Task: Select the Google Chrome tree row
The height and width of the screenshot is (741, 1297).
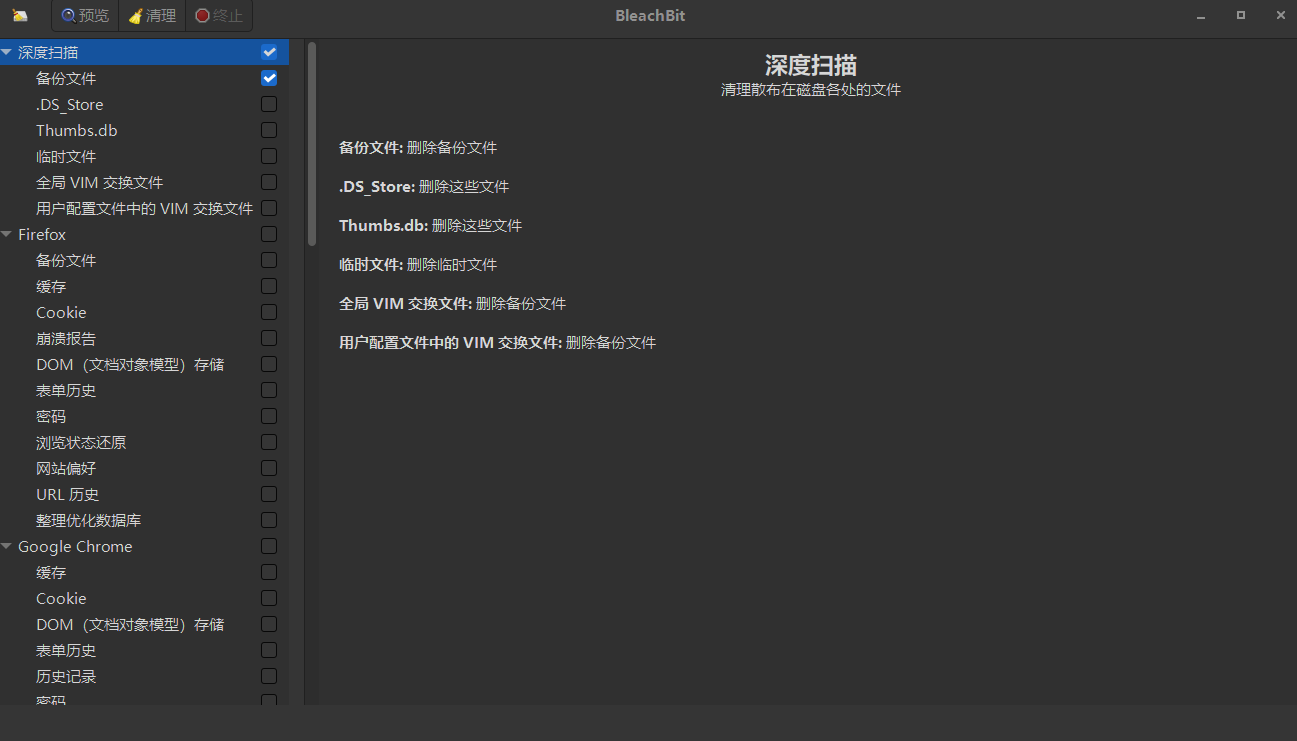Action: coord(144,546)
